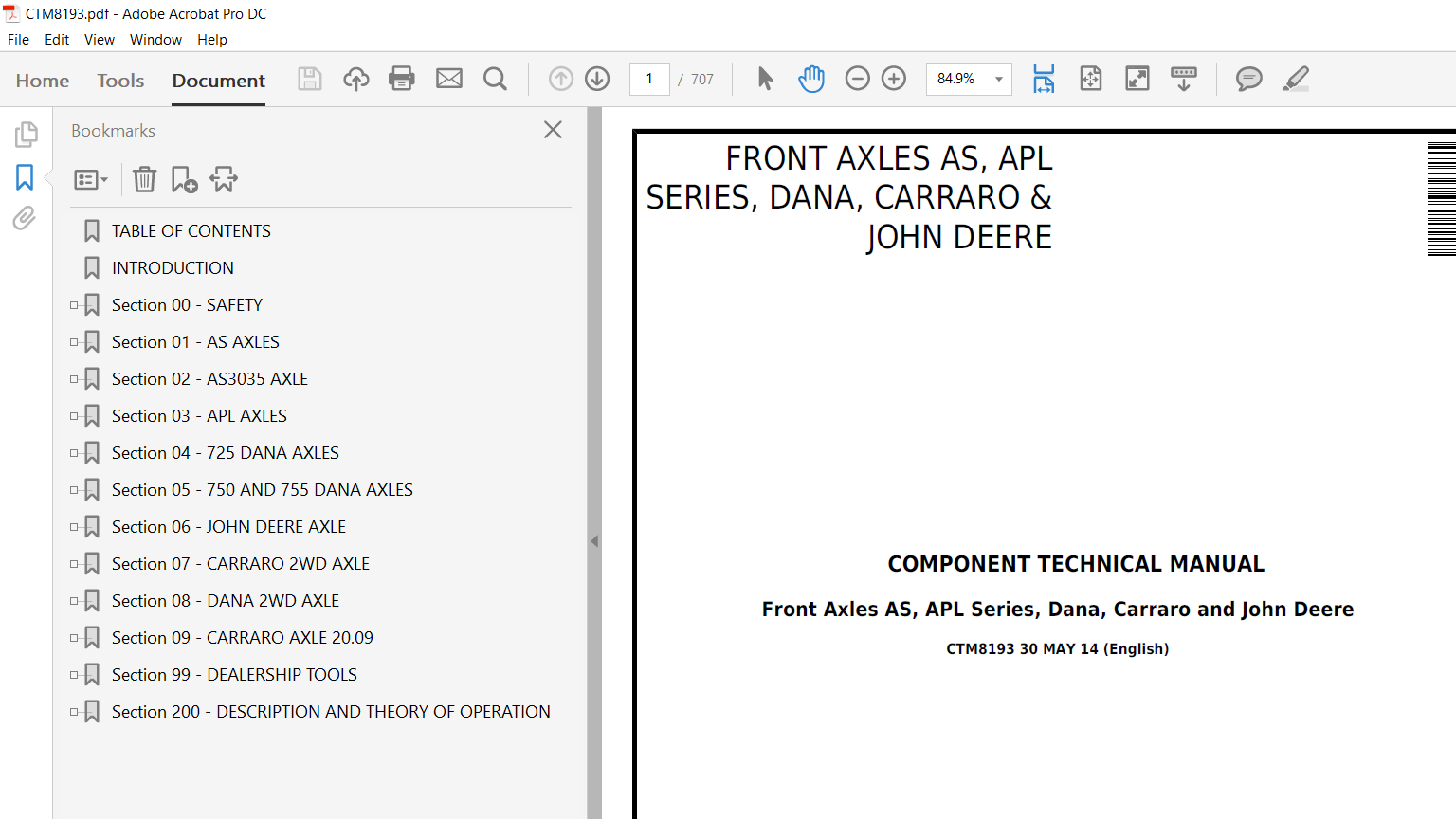
Task: Click the zoom percentage 84.9% field
Action: coord(956,79)
